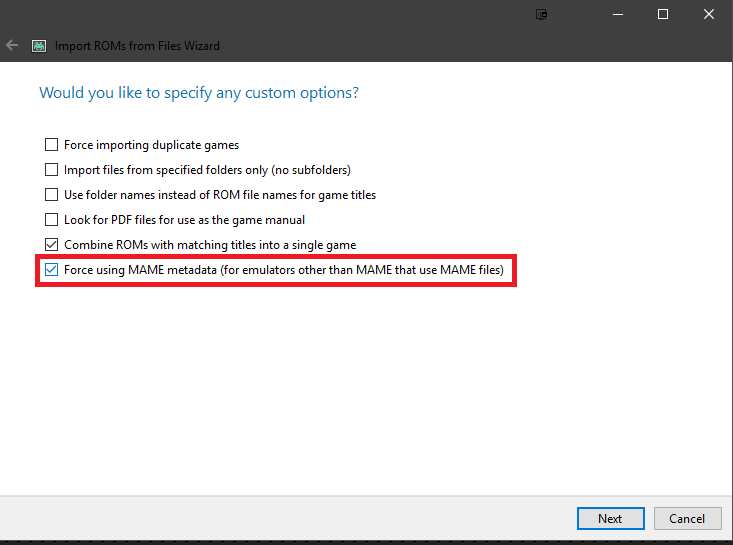
Task: Enable the PDF game manual checkbox
Action: pyautogui.click(x=51, y=219)
